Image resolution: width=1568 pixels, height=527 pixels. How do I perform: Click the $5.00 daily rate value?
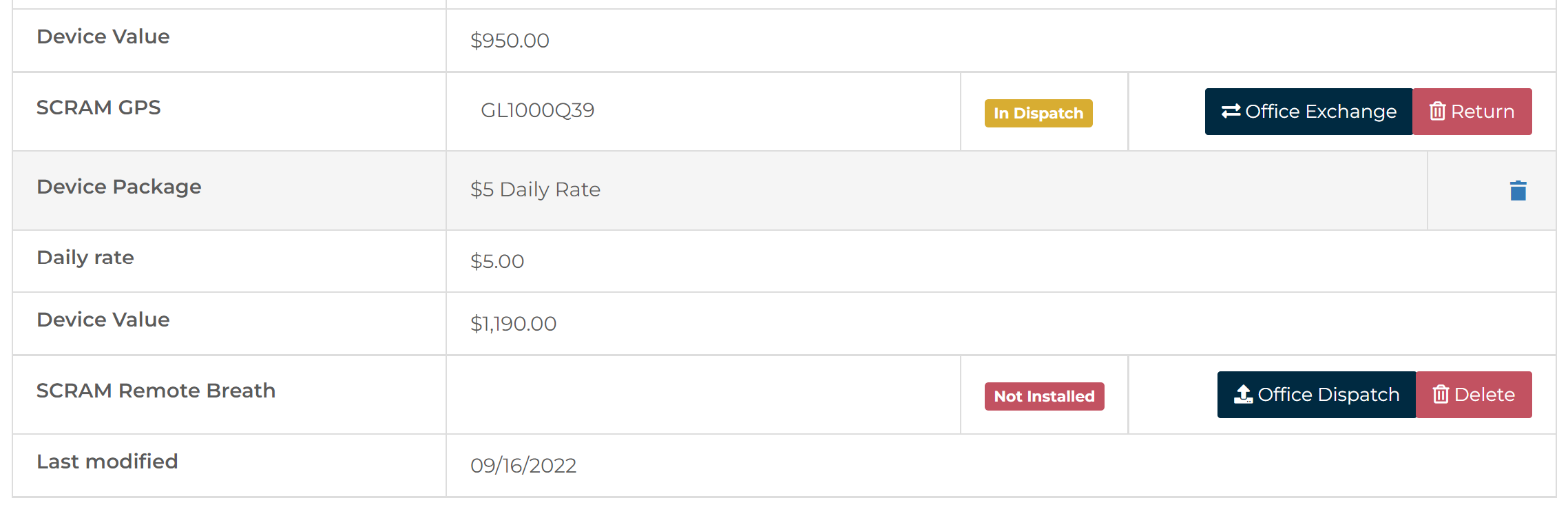pyautogui.click(x=497, y=262)
